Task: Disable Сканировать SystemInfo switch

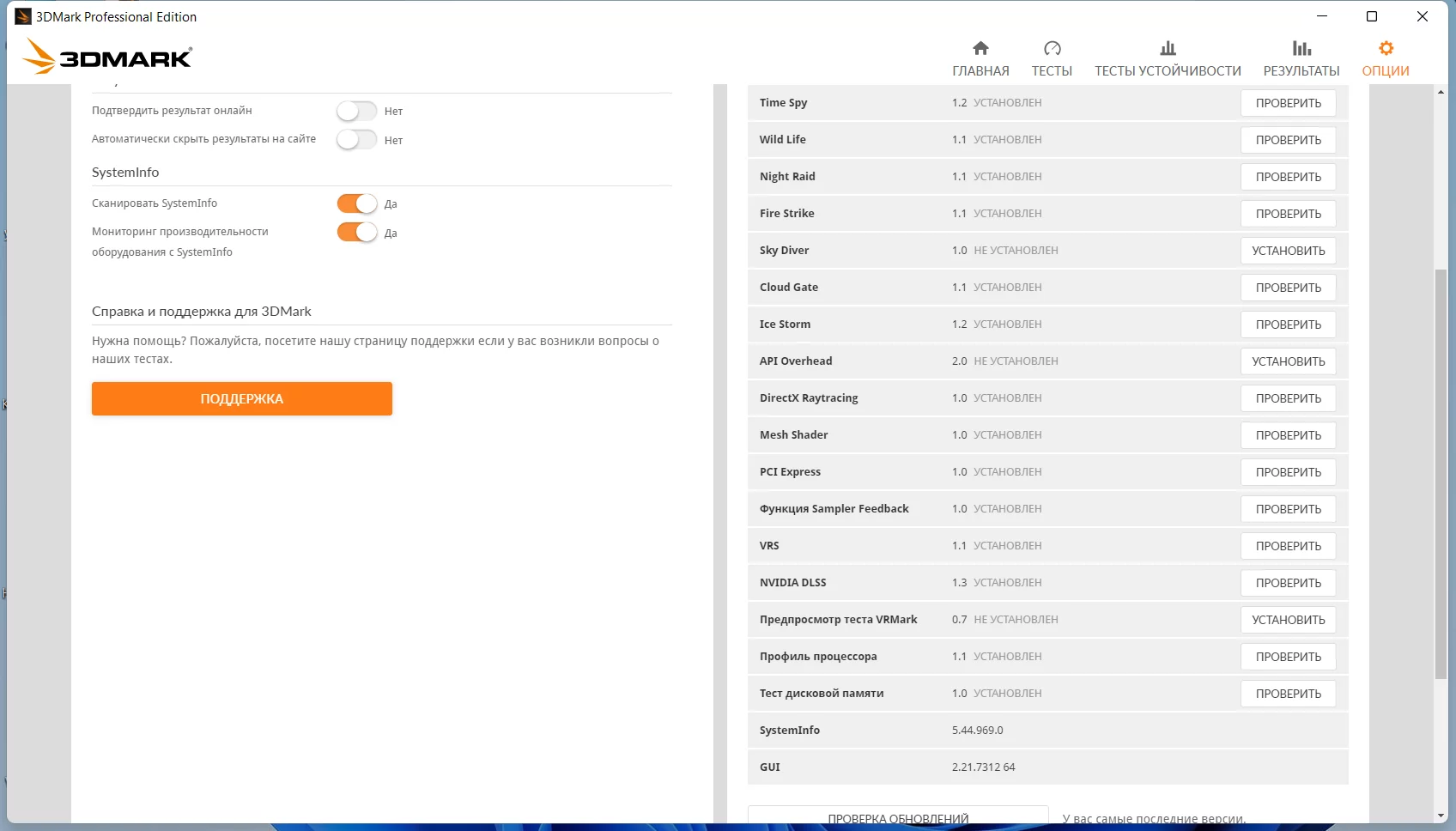Action: [x=356, y=203]
